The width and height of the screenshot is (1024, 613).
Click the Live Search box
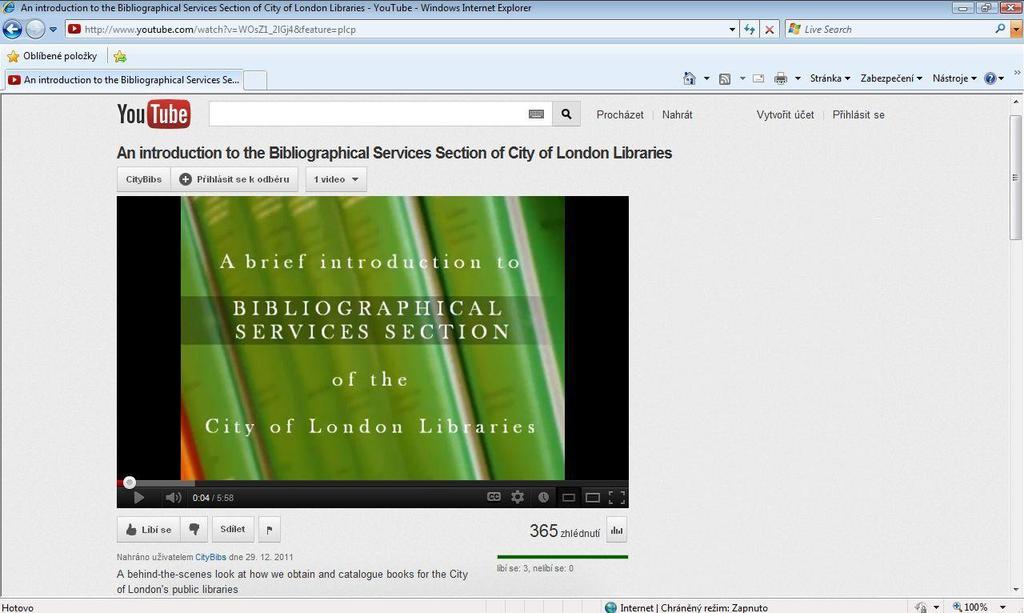pos(889,29)
